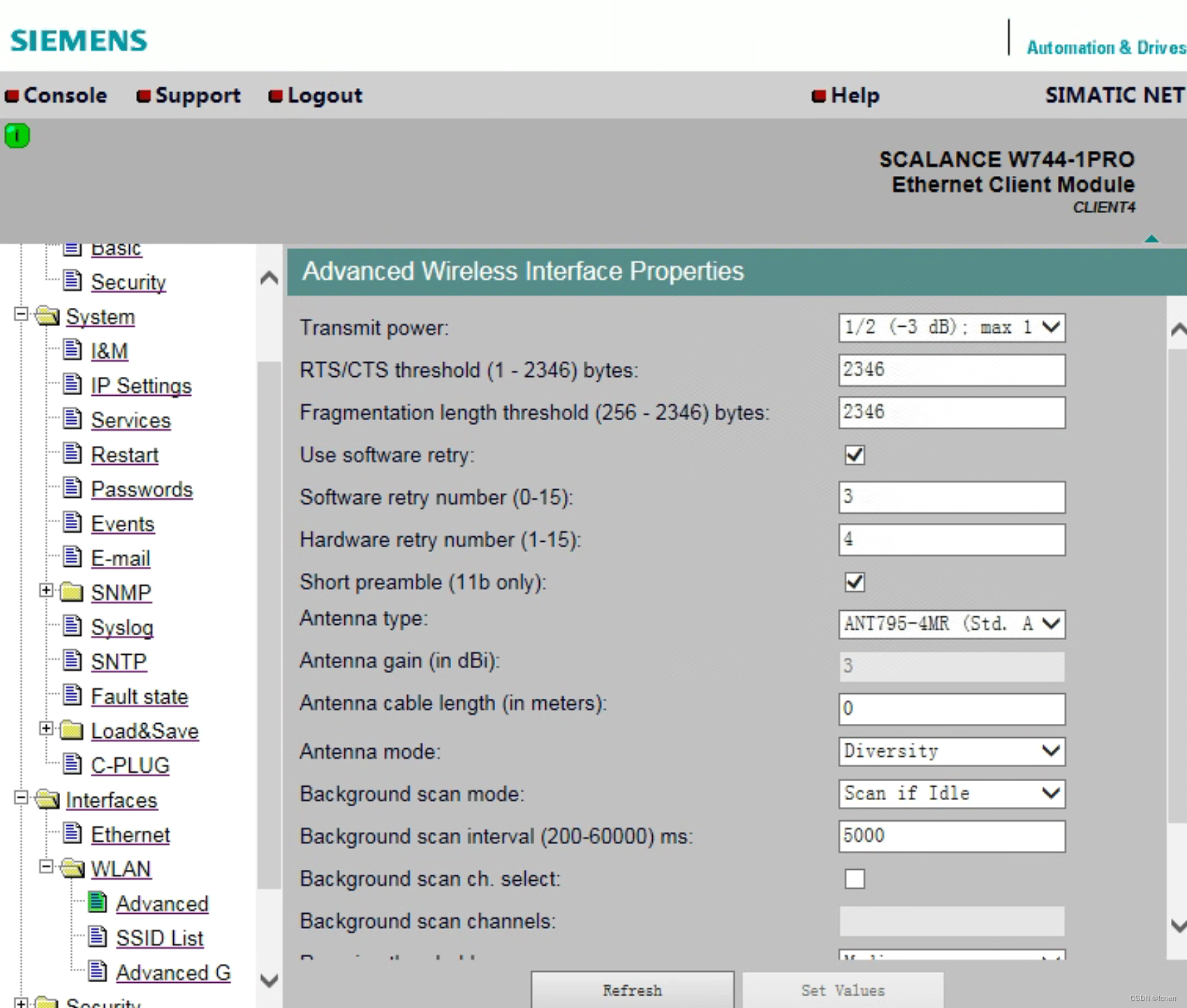Click the properties panel scroll-down arrow
This screenshot has height=1008, width=1187.
pos(1178,926)
